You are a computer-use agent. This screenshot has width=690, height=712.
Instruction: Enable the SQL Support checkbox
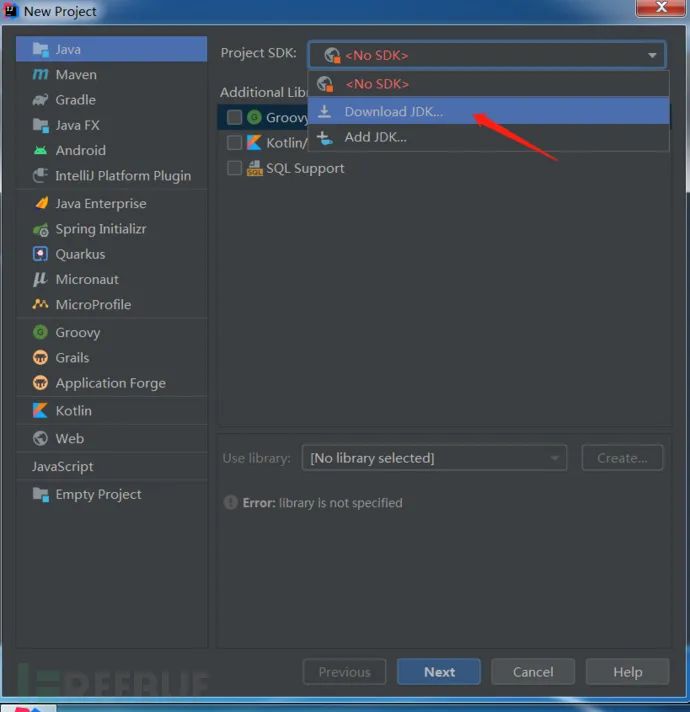(x=234, y=168)
